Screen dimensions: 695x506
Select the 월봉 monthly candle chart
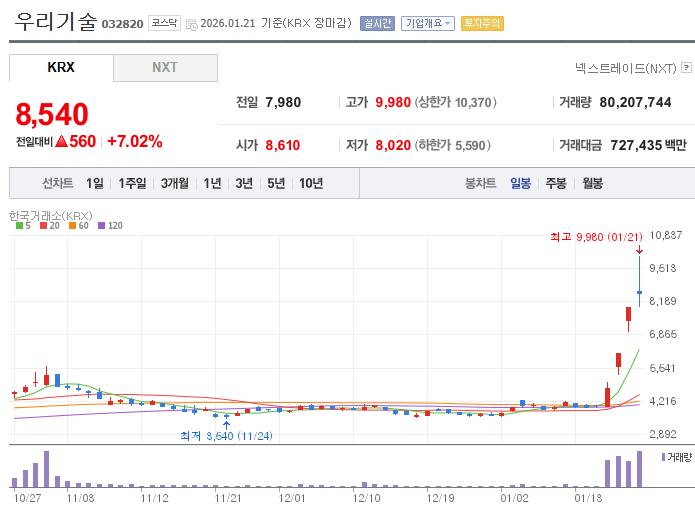click(592, 183)
